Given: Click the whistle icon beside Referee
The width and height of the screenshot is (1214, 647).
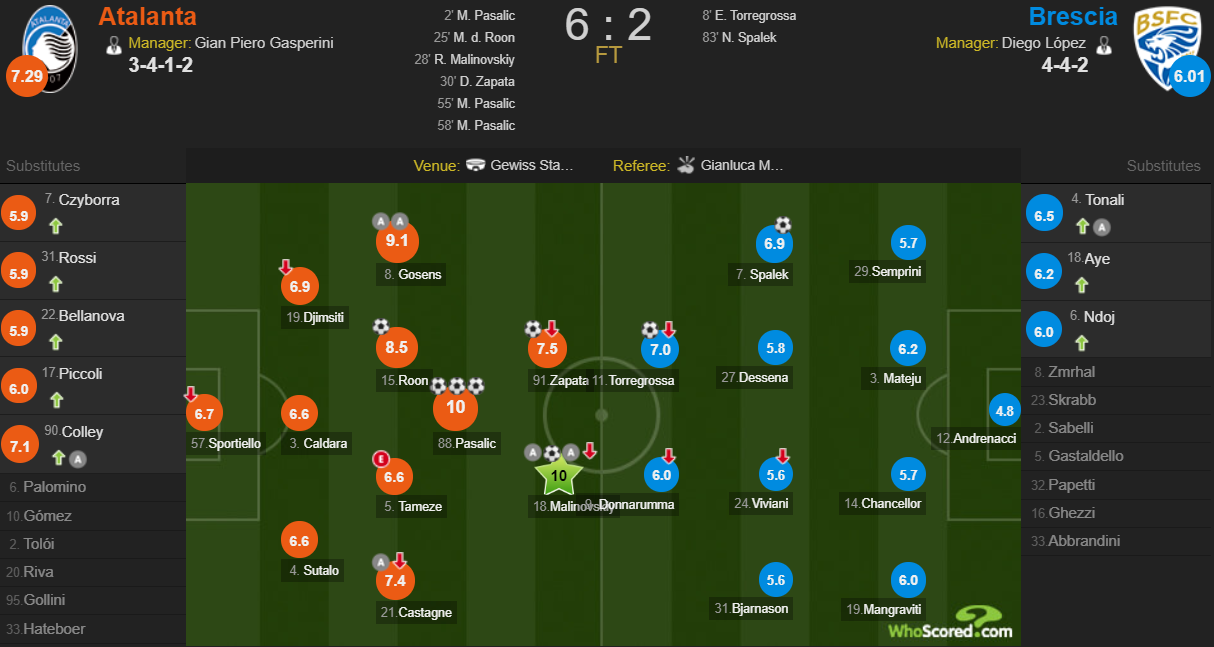Looking at the screenshot, I should click(686, 166).
